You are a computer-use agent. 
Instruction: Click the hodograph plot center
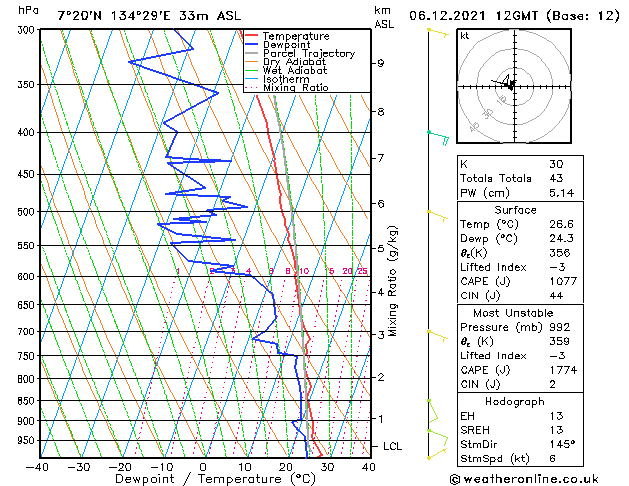point(514,86)
